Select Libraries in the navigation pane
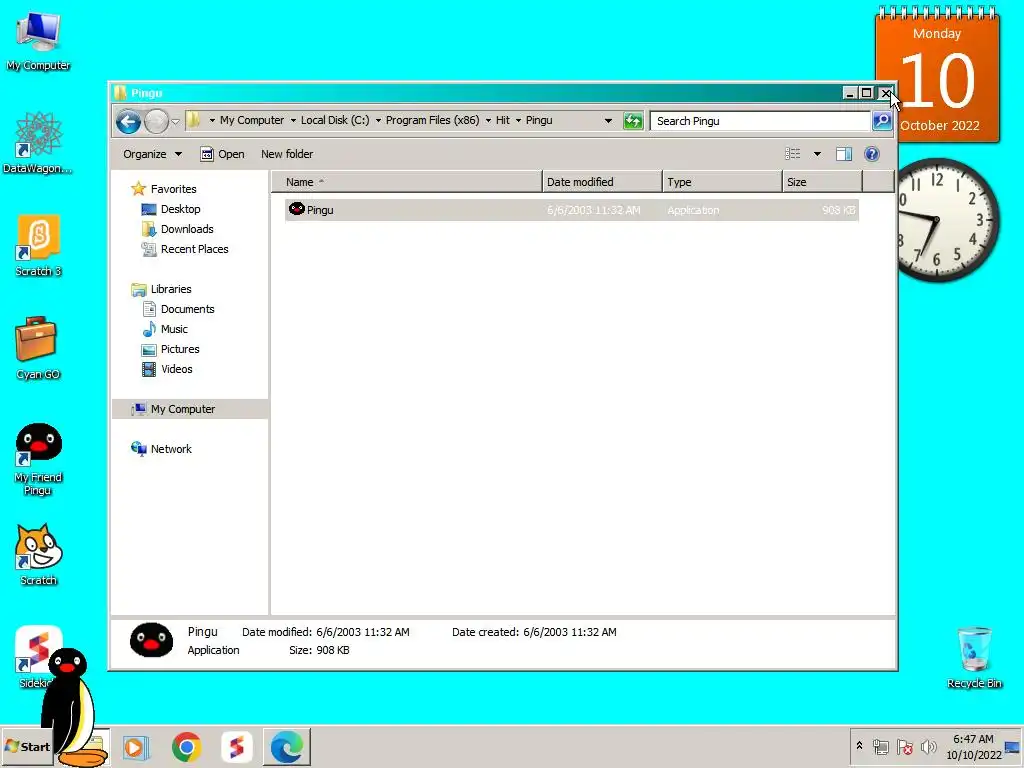The image size is (1024, 768). pyautogui.click(x=161, y=289)
